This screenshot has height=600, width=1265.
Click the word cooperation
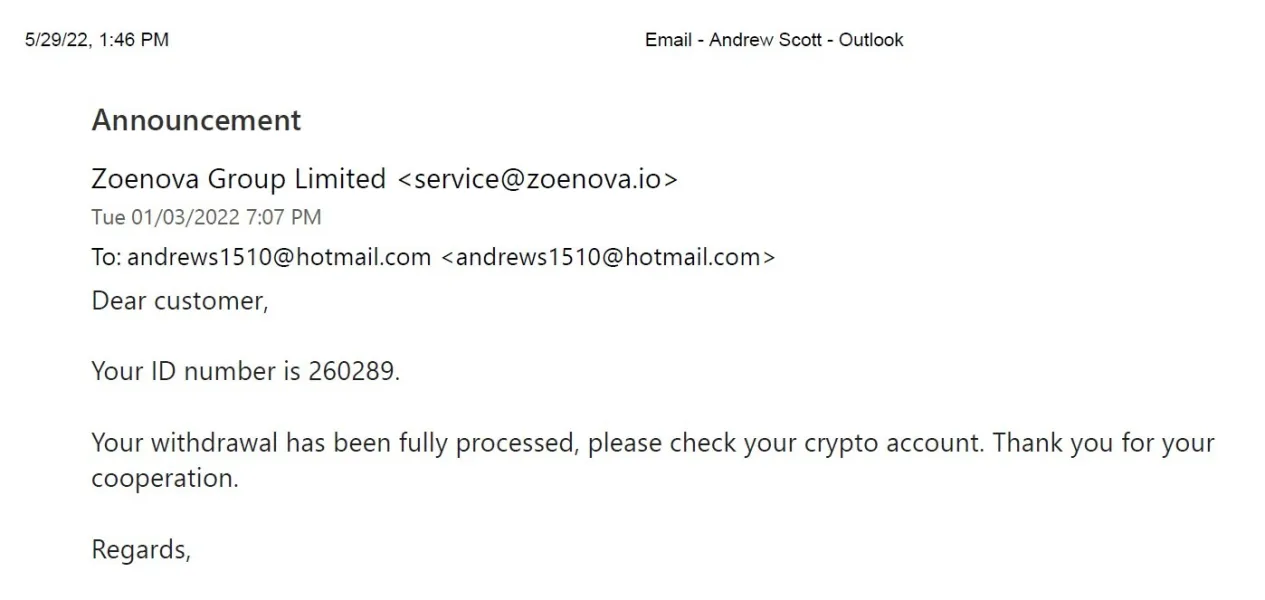pyautogui.click(x=163, y=478)
